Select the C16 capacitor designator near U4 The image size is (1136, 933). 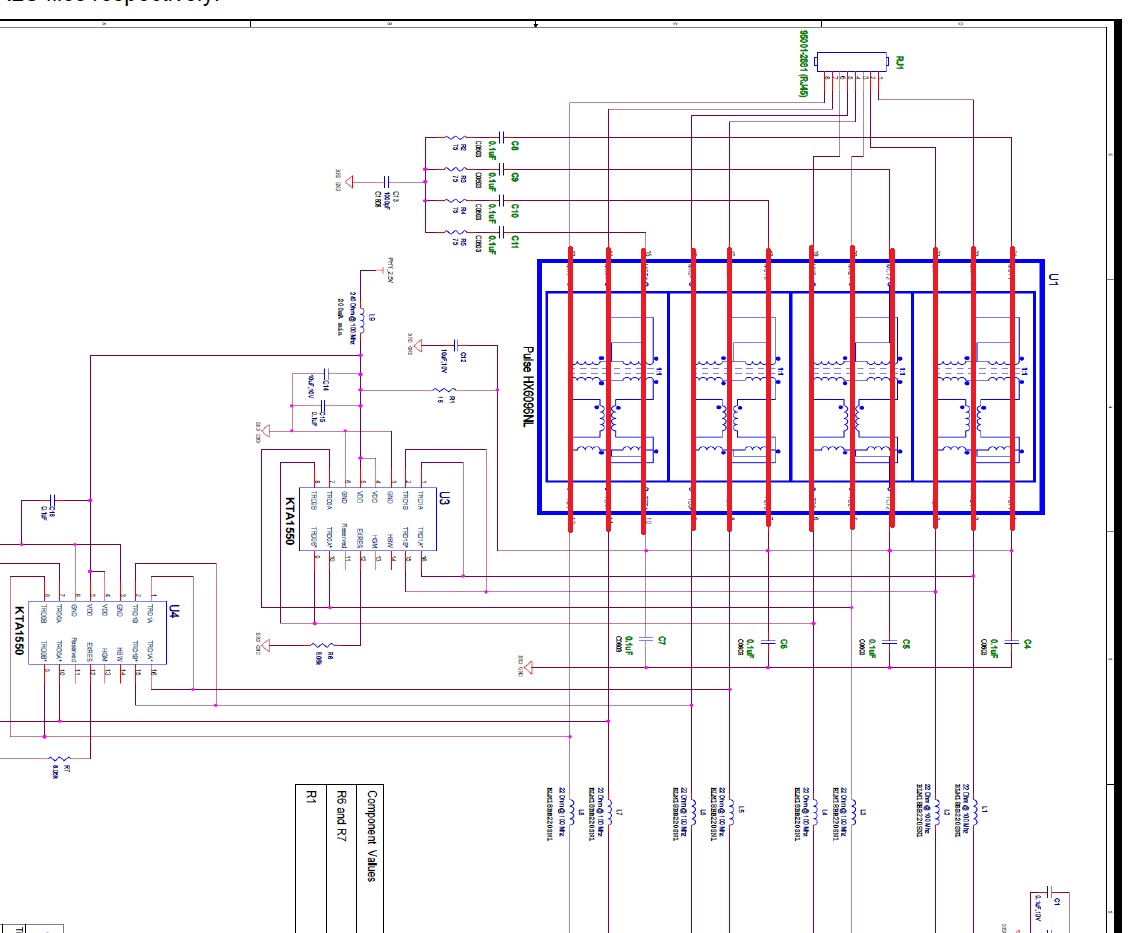tap(51, 510)
